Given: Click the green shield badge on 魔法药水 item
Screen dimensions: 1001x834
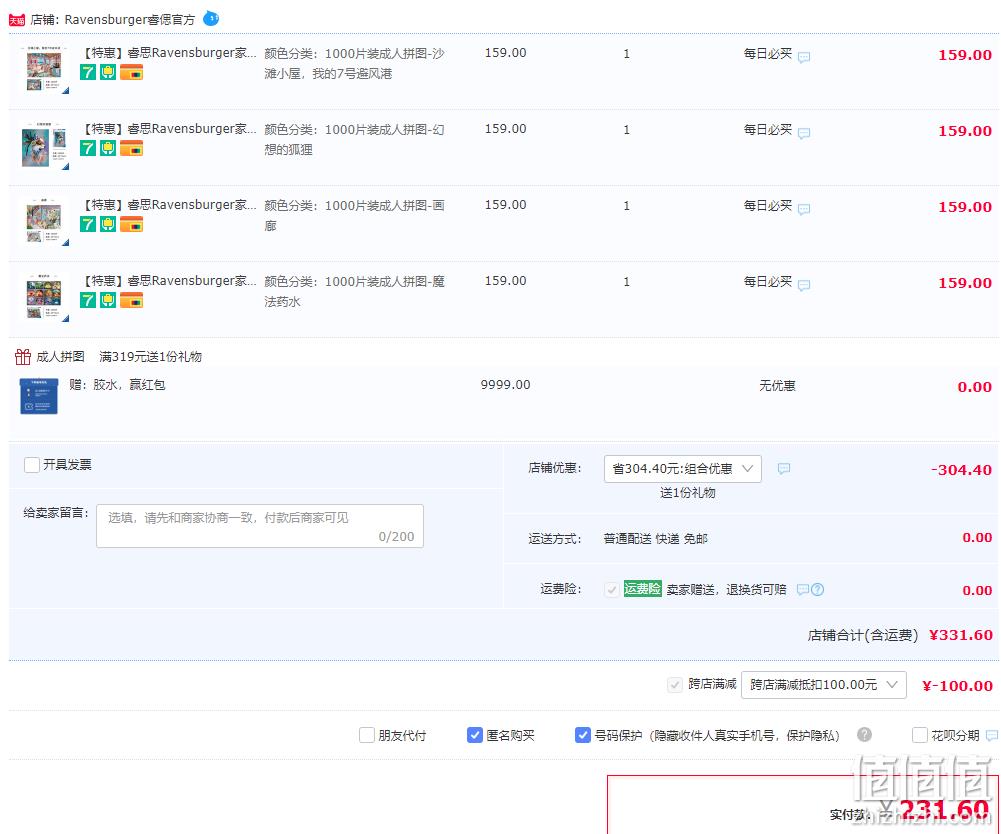Looking at the screenshot, I should click(108, 301).
